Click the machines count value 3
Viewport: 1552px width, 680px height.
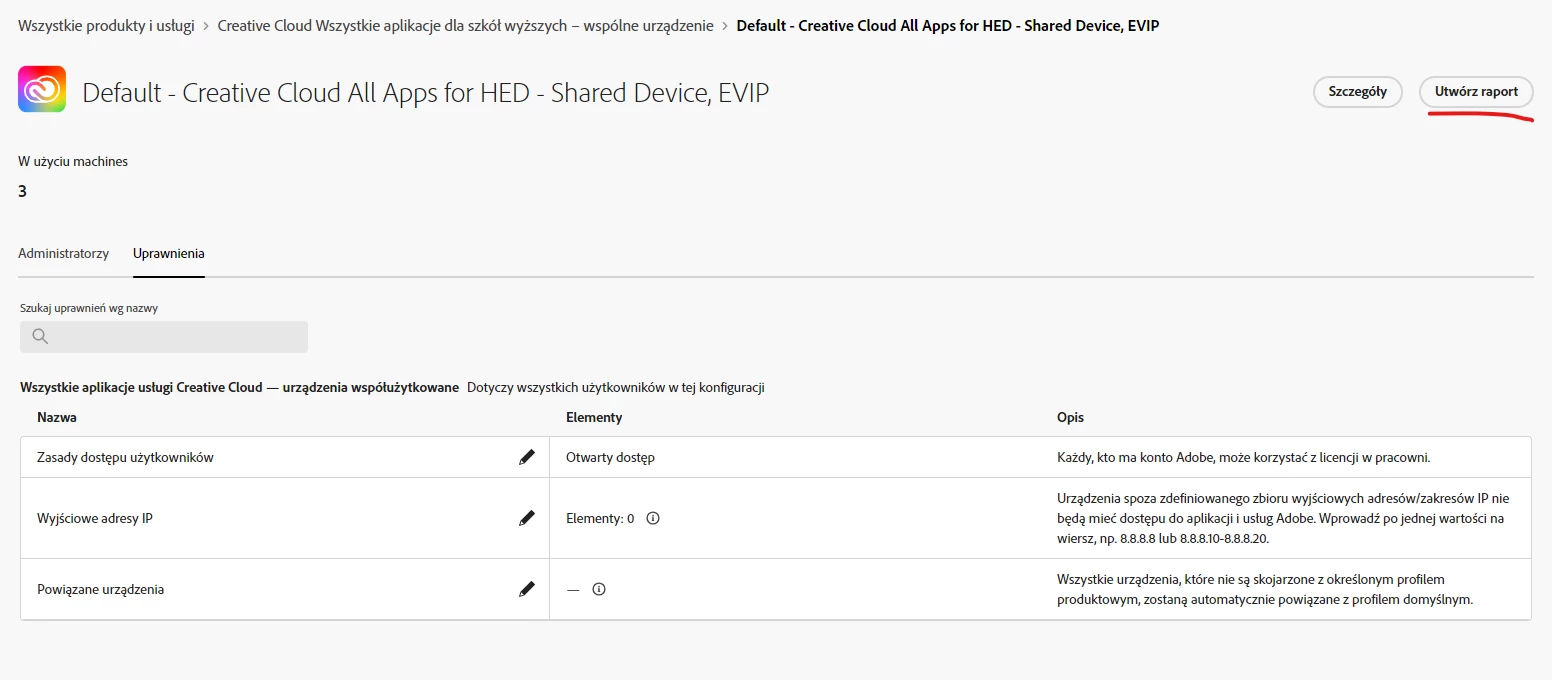click(x=23, y=191)
